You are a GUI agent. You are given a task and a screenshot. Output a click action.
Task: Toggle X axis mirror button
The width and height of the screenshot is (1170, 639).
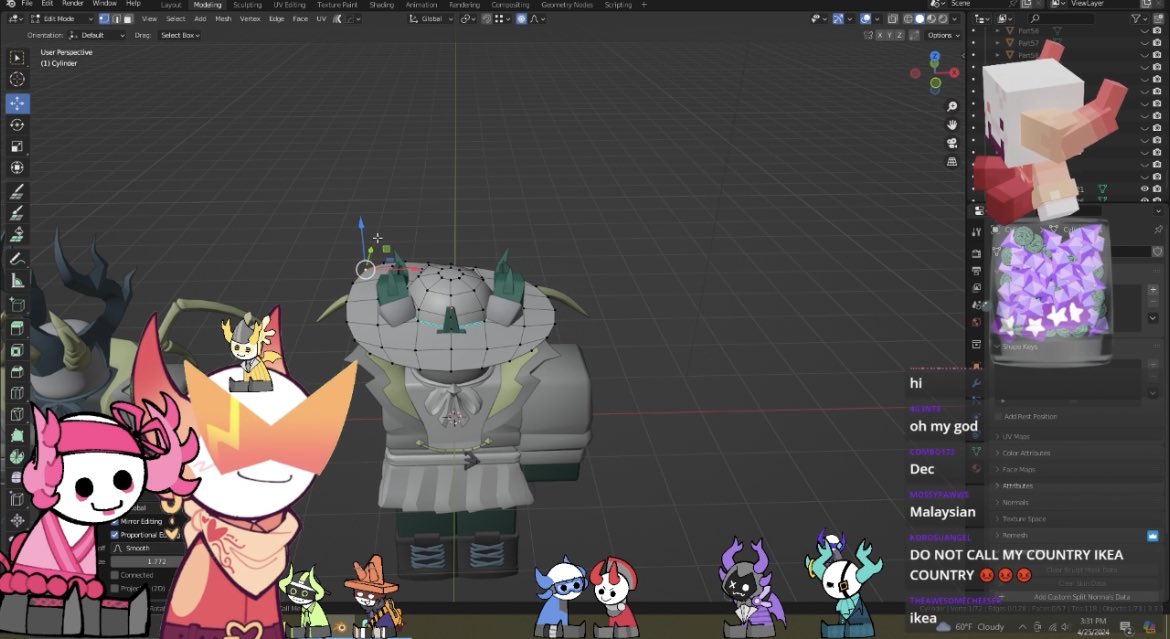click(x=880, y=35)
